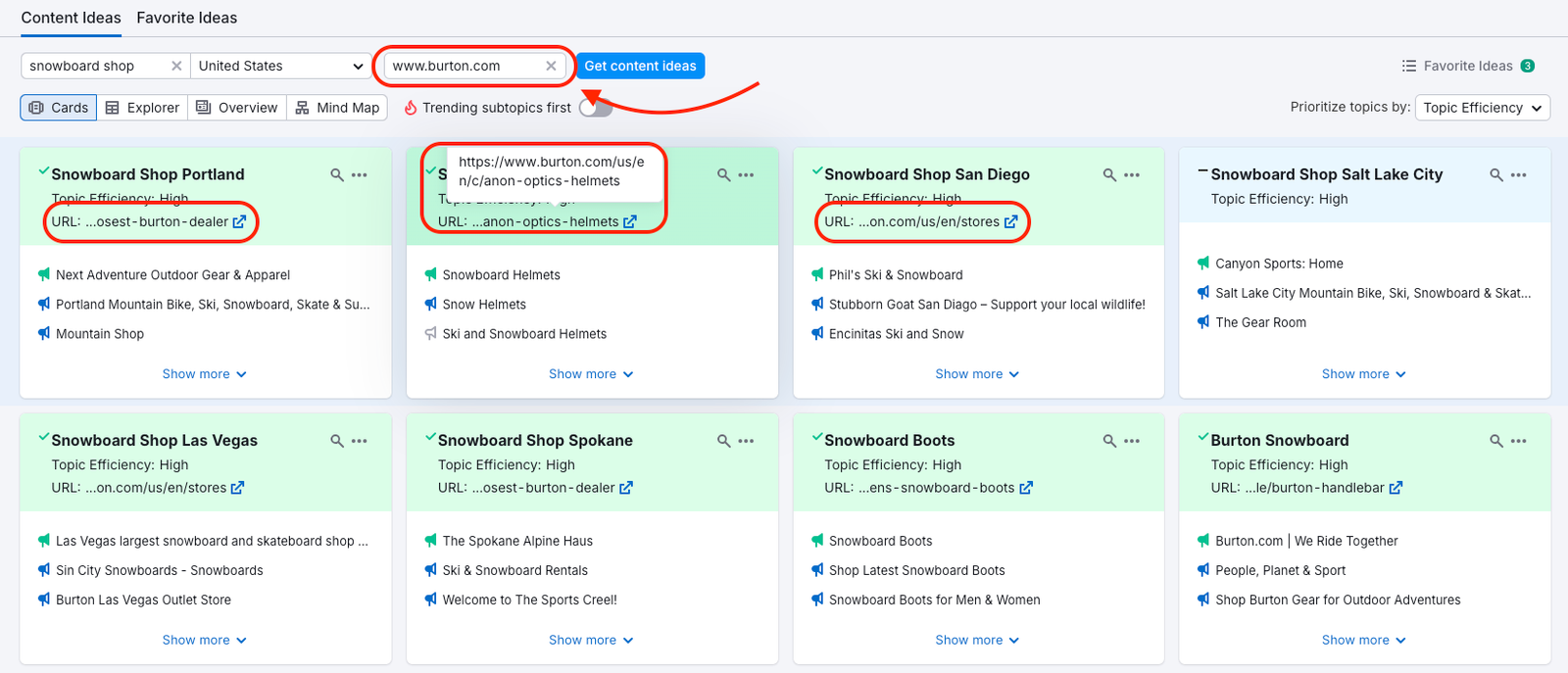Toggle minus marker on Snowboard Shop Salt Lake City

(x=1202, y=172)
